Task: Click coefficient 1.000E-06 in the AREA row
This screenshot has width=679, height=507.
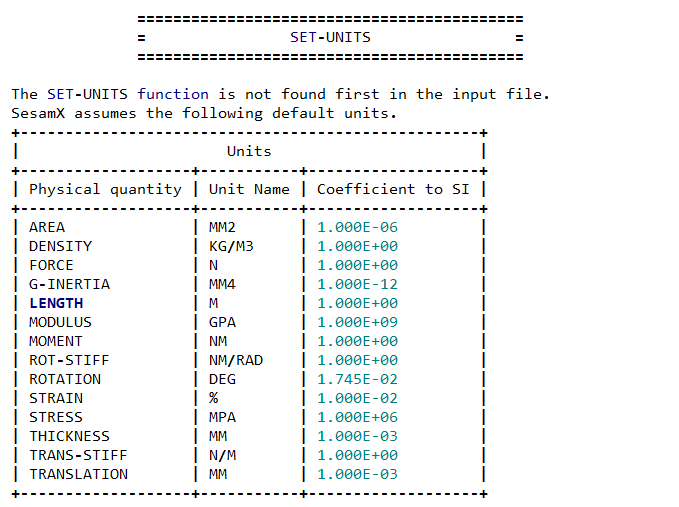Action: (357, 228)
